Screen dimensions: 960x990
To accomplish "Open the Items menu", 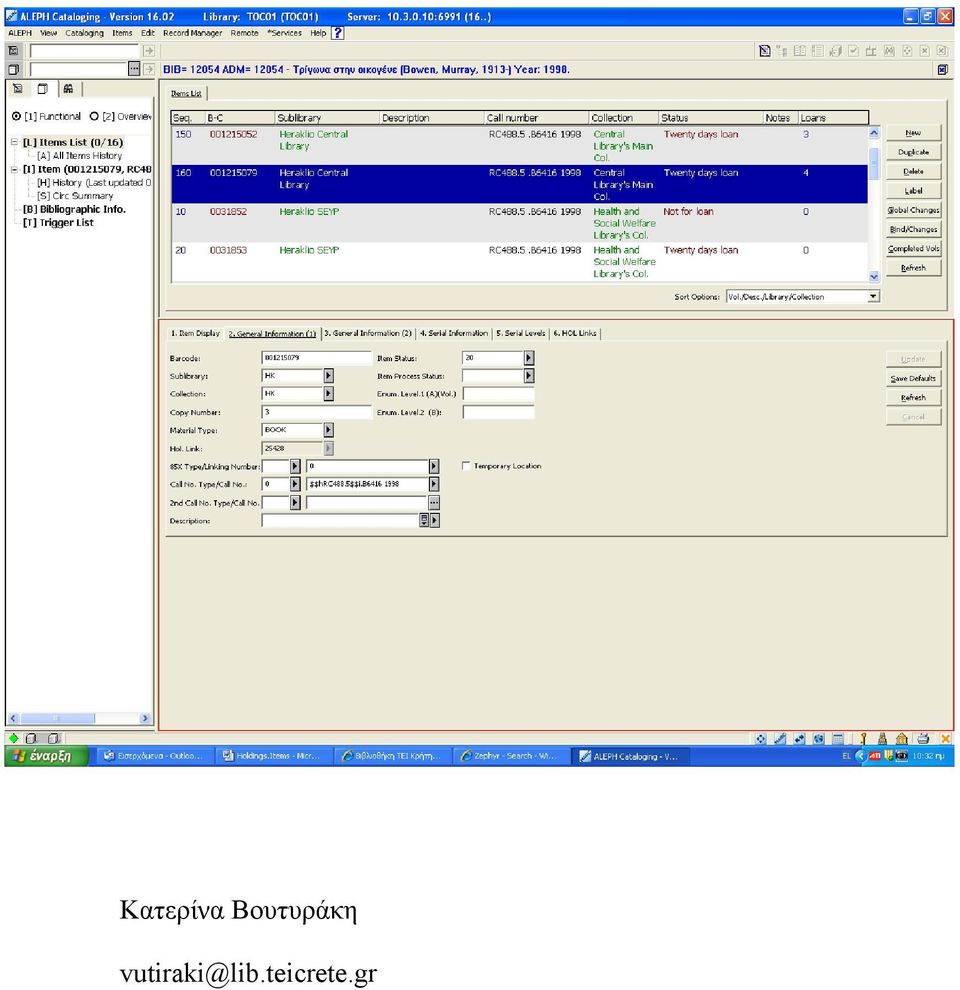I will (122, 33).
